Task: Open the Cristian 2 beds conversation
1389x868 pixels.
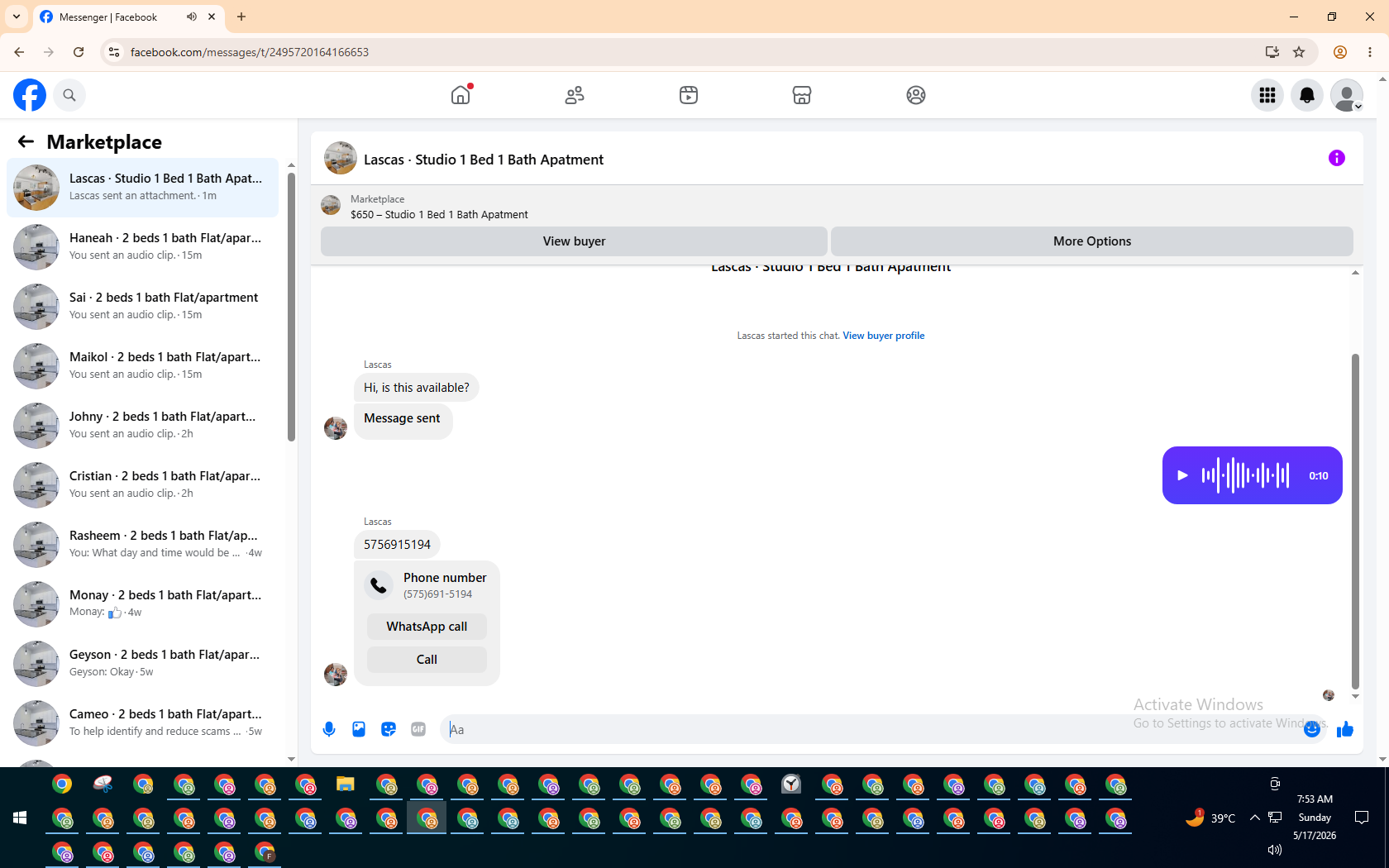Action: (142, 485)
